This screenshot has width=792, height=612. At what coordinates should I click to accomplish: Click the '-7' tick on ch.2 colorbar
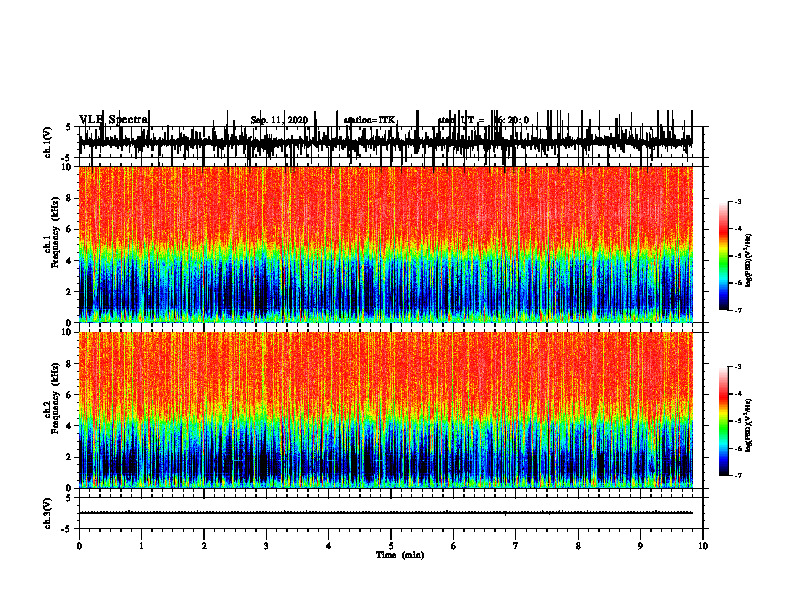pyautogui.click(x=738, y=476)
